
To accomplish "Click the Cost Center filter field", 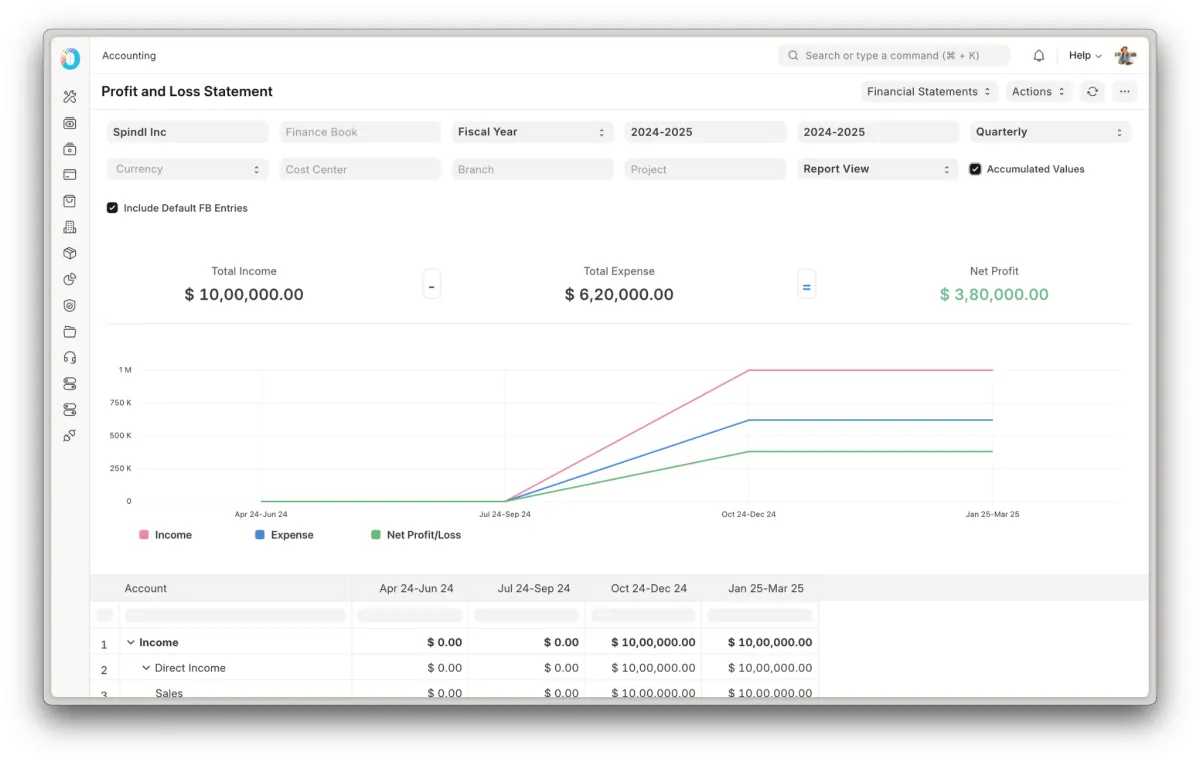I will [x=360, y=170].
